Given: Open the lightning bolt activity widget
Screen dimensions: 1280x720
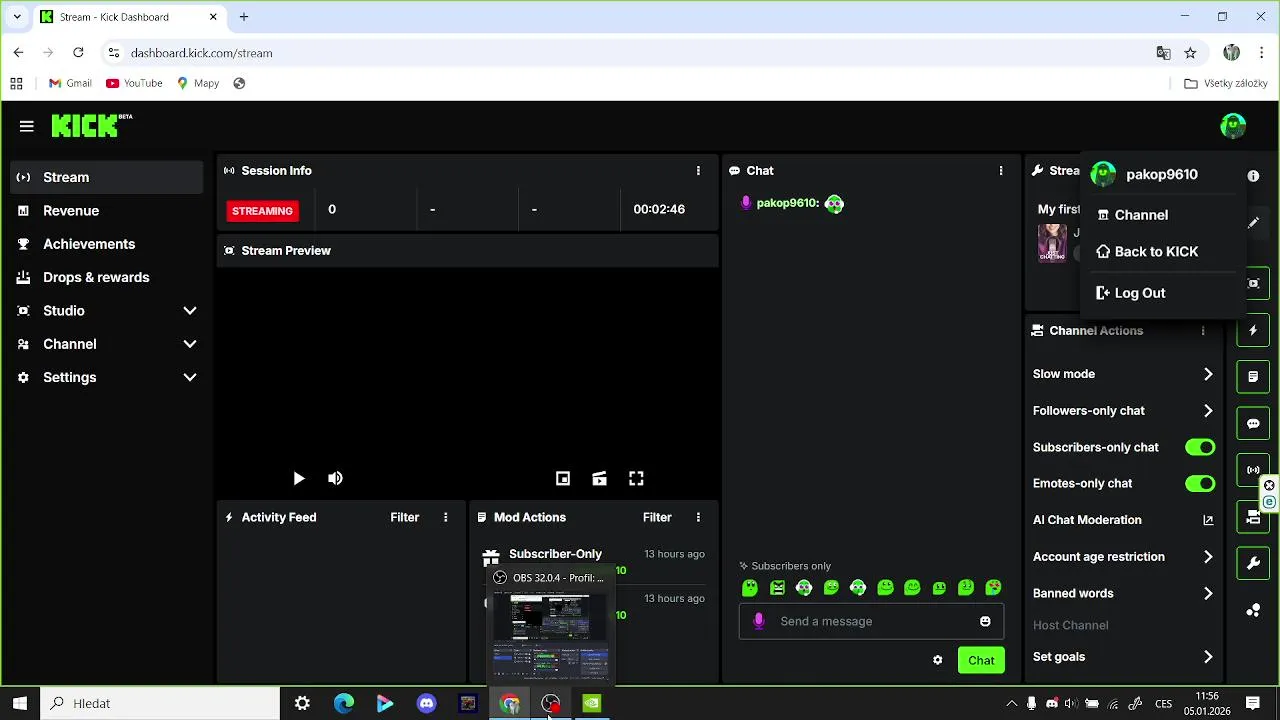Looking at the screenshot, I should [1253, 330].
